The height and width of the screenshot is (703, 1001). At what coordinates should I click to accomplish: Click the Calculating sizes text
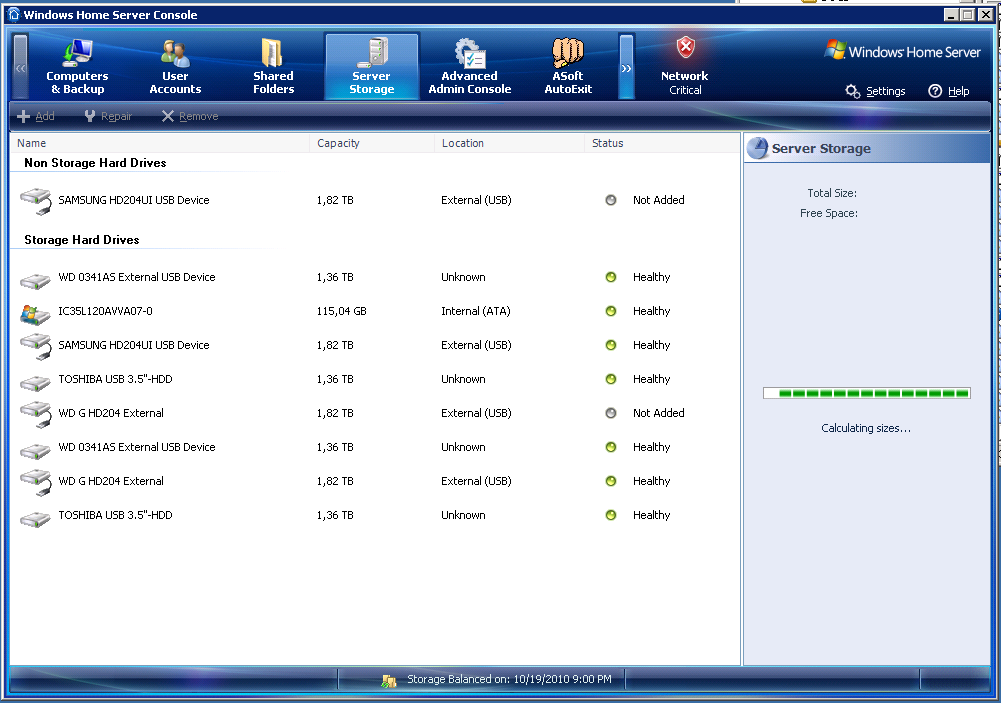(866, 428)
